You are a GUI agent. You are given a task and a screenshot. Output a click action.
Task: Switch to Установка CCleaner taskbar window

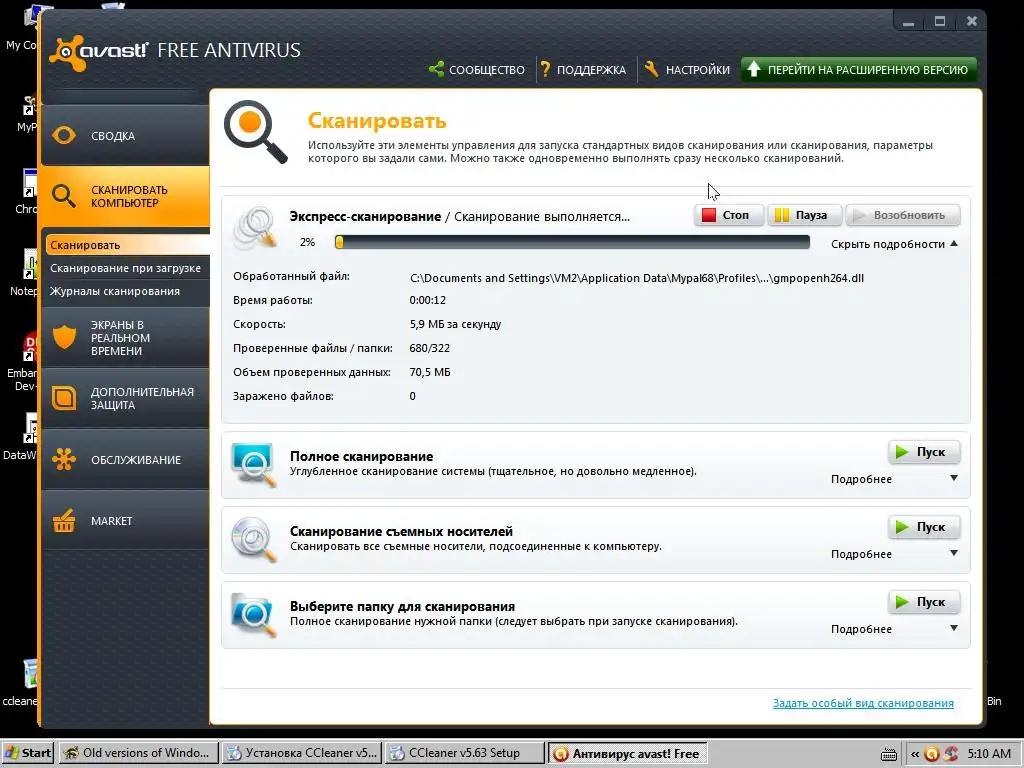pyautogui.click(x=302, y=753)
